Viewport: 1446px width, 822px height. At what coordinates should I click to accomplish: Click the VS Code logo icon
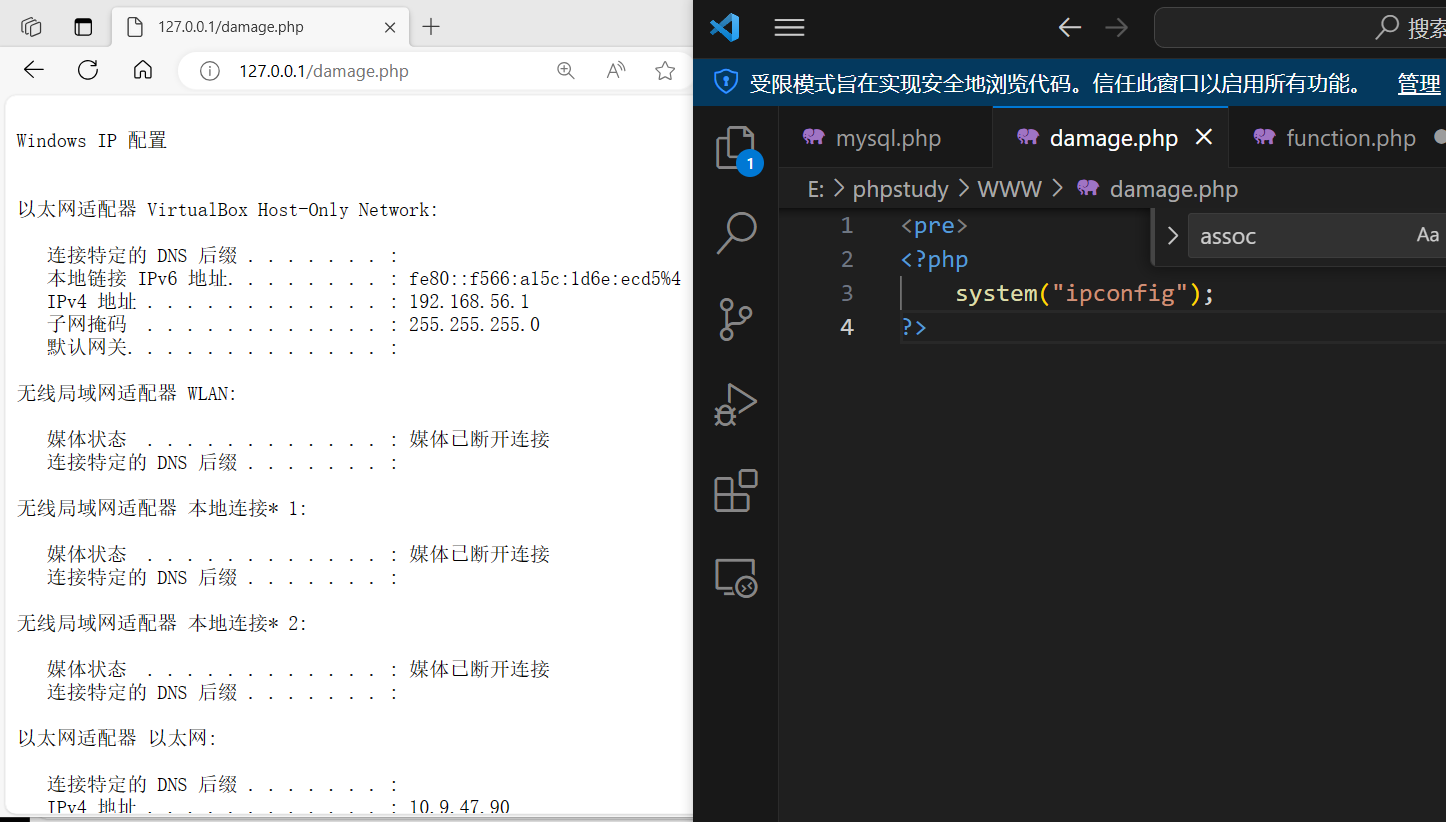click(724, 27)
